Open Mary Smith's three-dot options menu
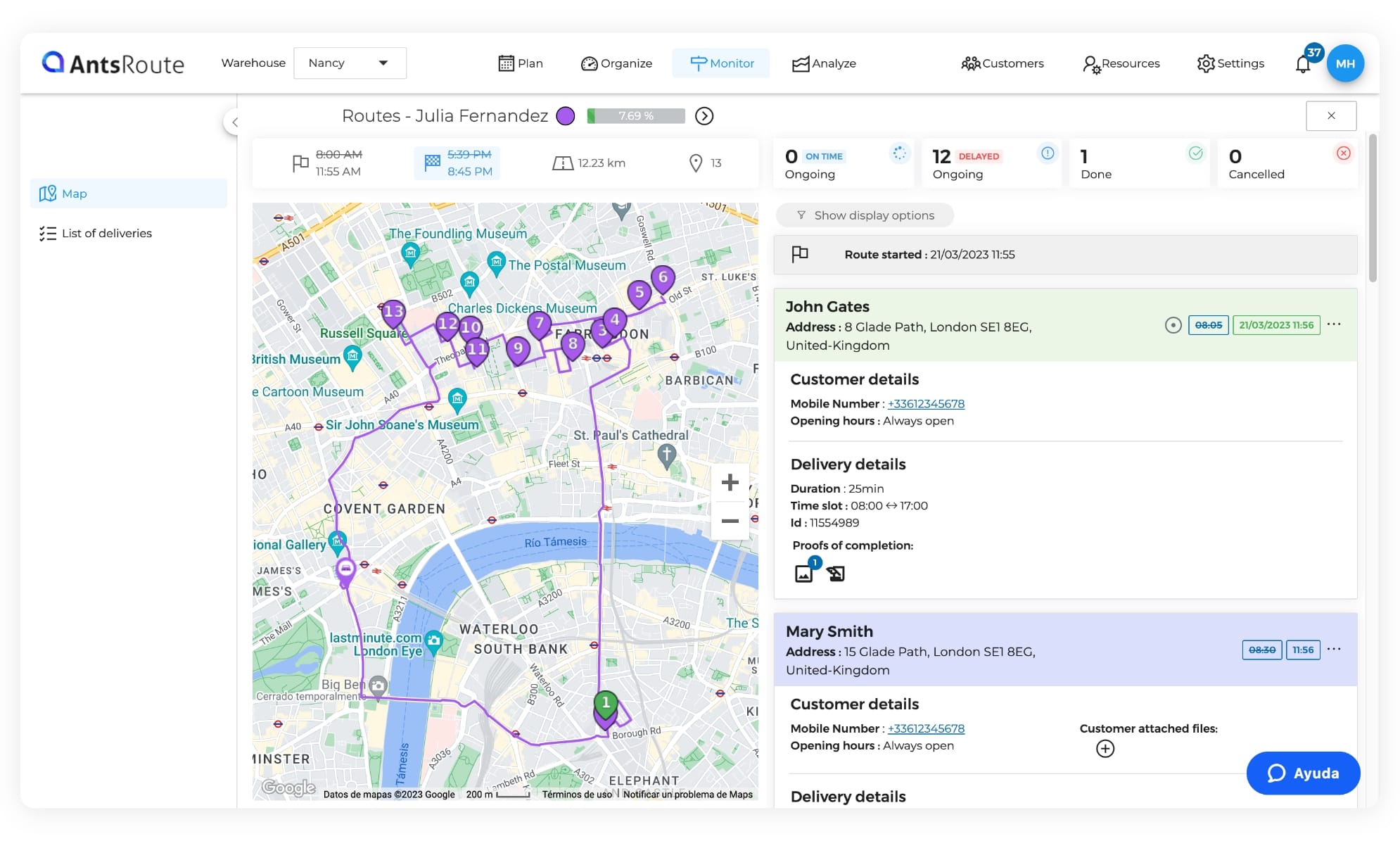This screenshot has width=1400, height=841. pos(1334,650)
